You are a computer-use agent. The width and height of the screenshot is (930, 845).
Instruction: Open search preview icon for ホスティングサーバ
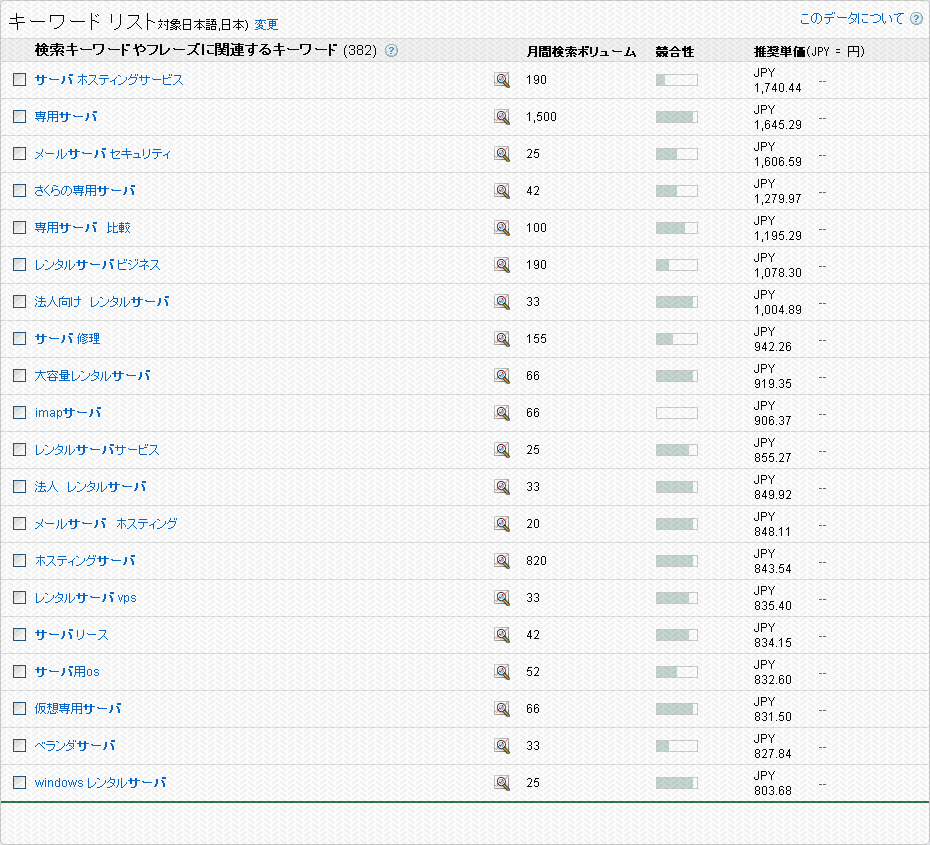(502, 561)
